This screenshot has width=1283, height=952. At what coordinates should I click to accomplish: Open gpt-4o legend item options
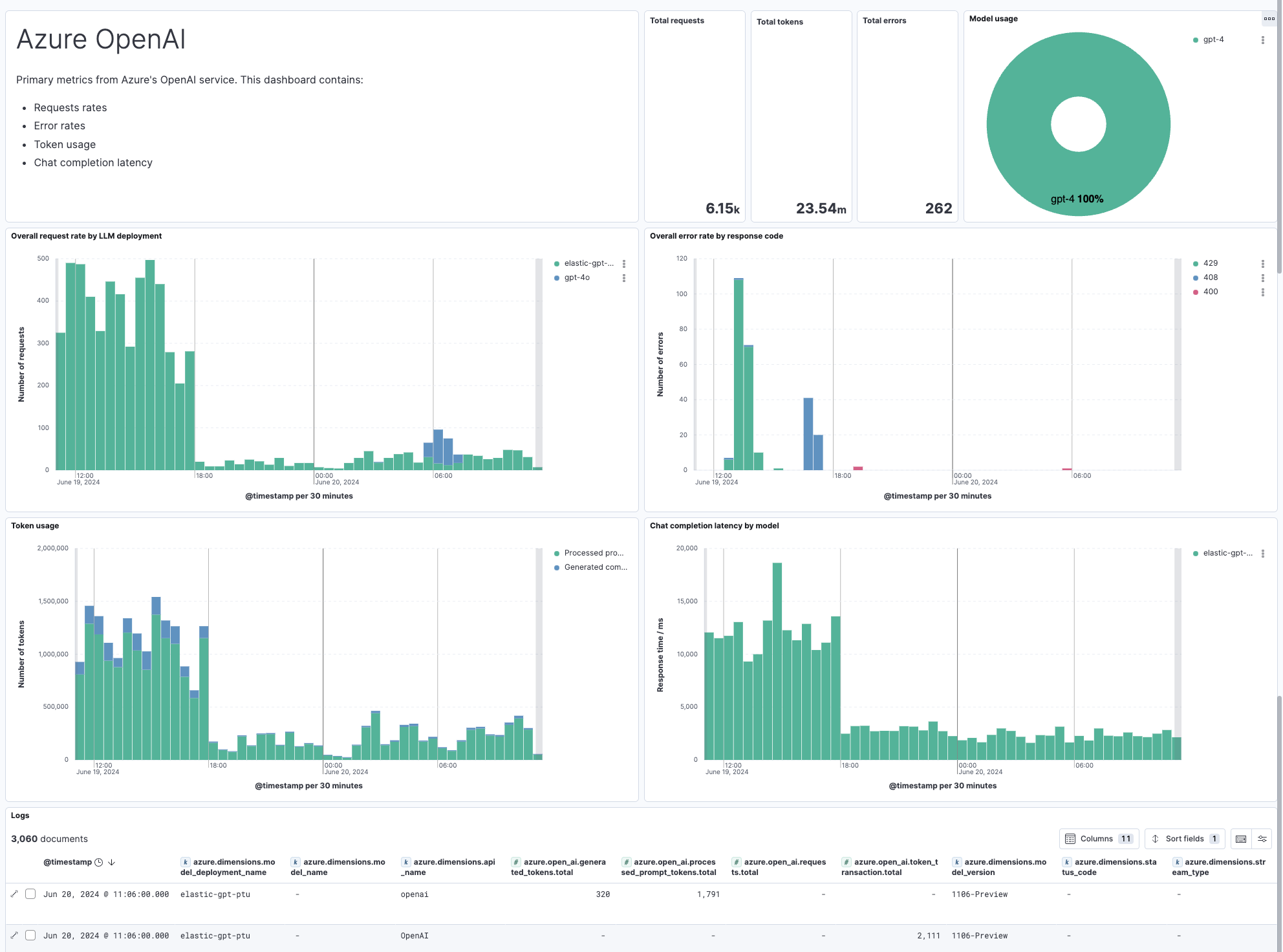tap(623, 278)
